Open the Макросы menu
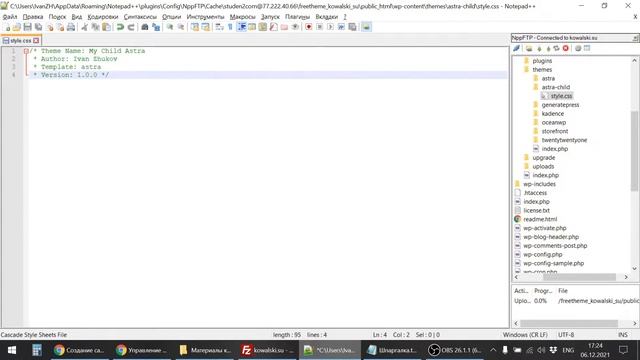Image resolution: width=640 pixels, height=360 pixels. click(x=242, y=17)
